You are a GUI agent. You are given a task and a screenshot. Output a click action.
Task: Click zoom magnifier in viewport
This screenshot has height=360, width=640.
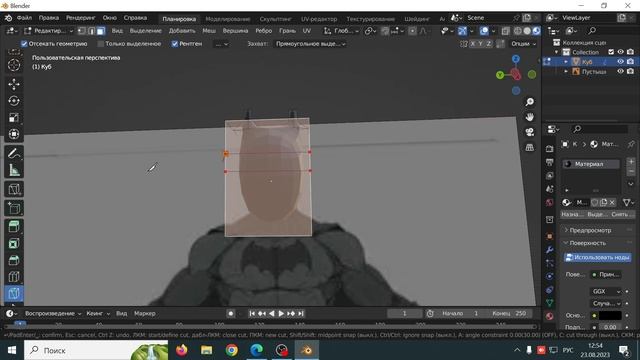pos(529,102)
